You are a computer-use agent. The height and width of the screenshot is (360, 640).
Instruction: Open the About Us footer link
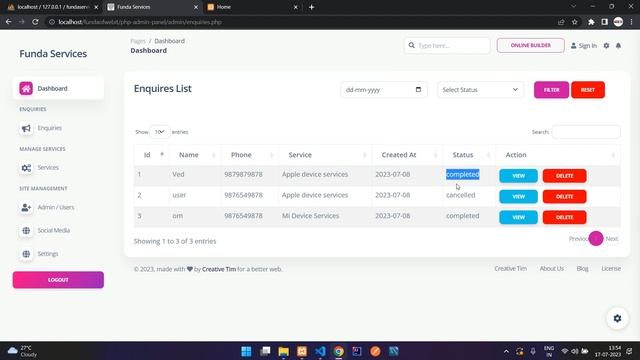(x=551, y=269)
